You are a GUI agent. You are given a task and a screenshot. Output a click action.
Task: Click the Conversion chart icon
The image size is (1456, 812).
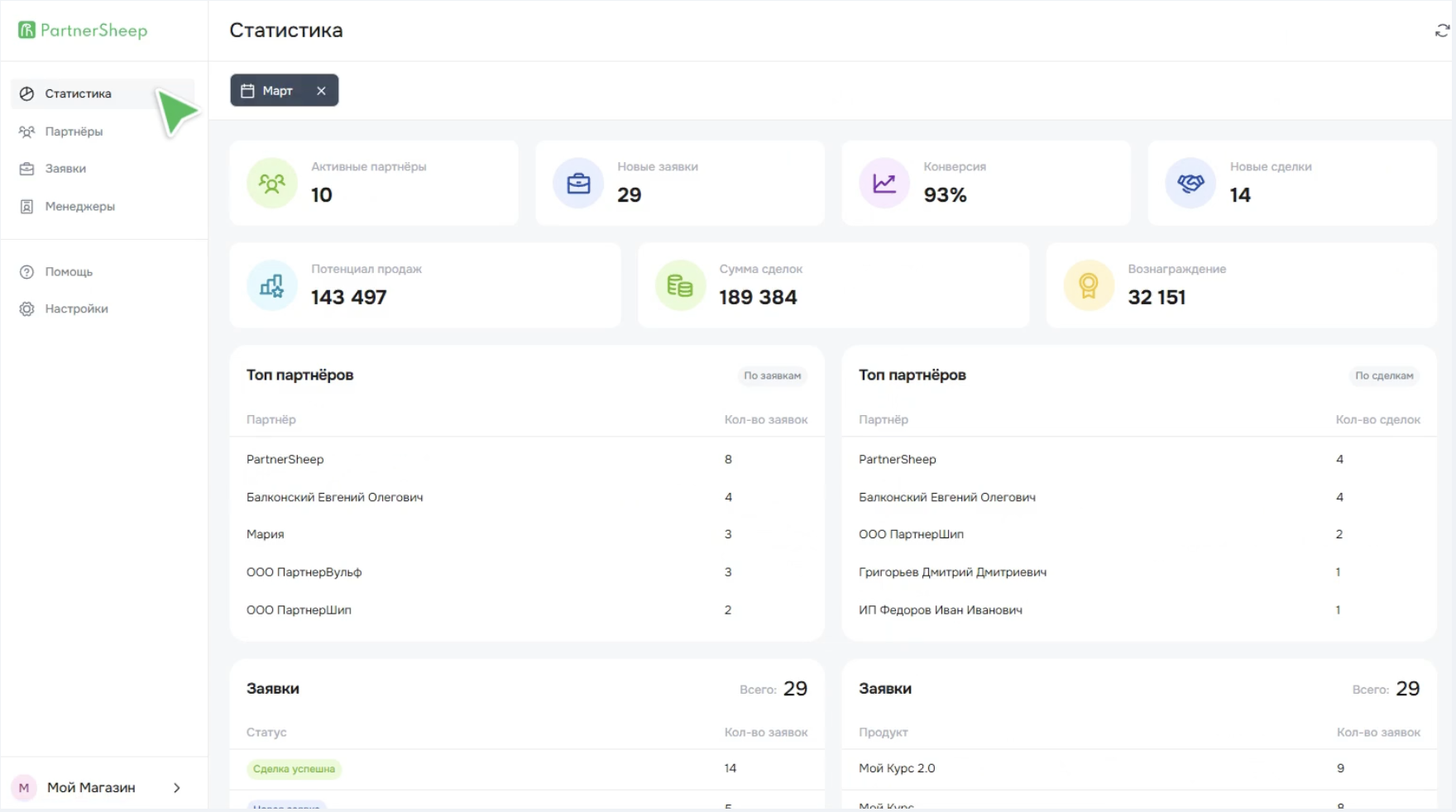tap(884, 183)
